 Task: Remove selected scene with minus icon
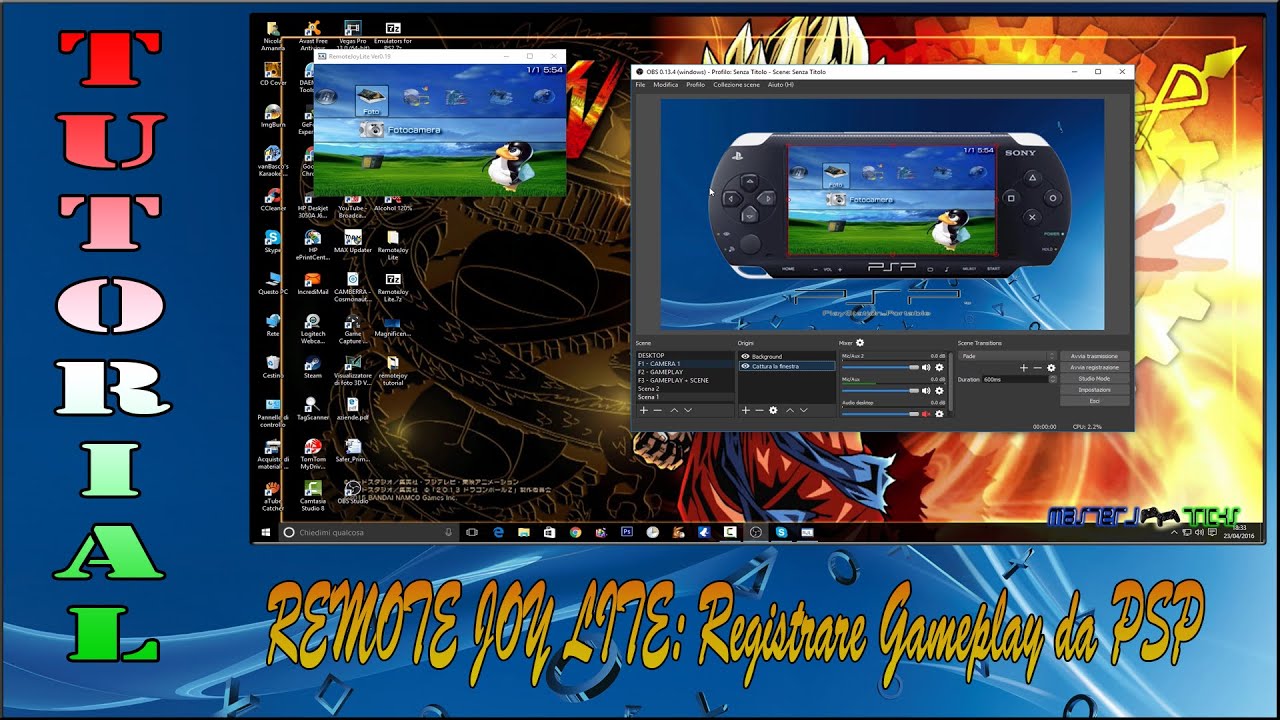coord(657,410)
